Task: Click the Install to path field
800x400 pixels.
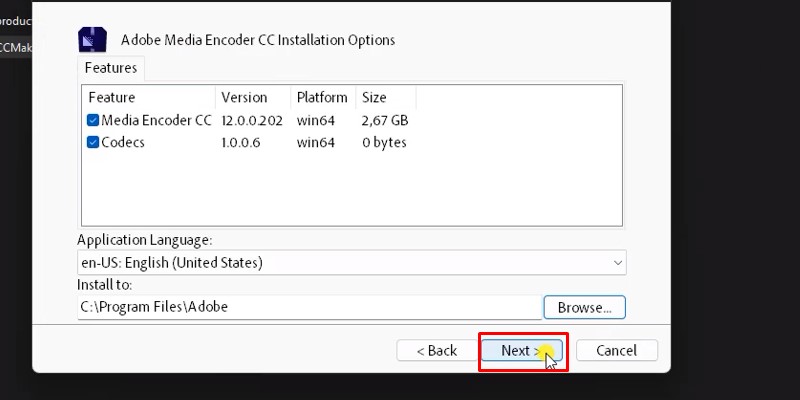Action: coord(308,307)
